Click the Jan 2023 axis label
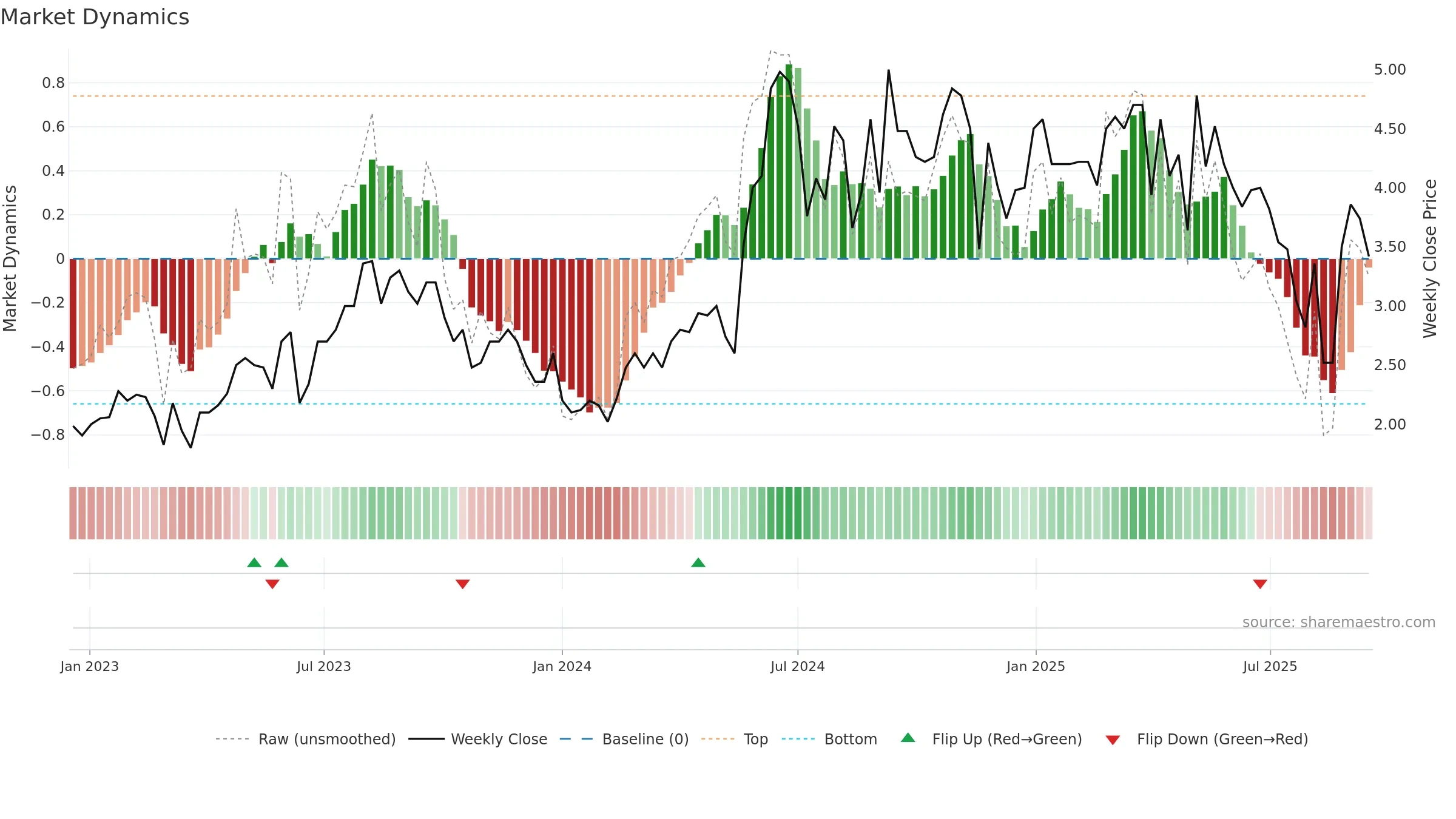This screenshot has height=819, width=1456. point(90,666)
